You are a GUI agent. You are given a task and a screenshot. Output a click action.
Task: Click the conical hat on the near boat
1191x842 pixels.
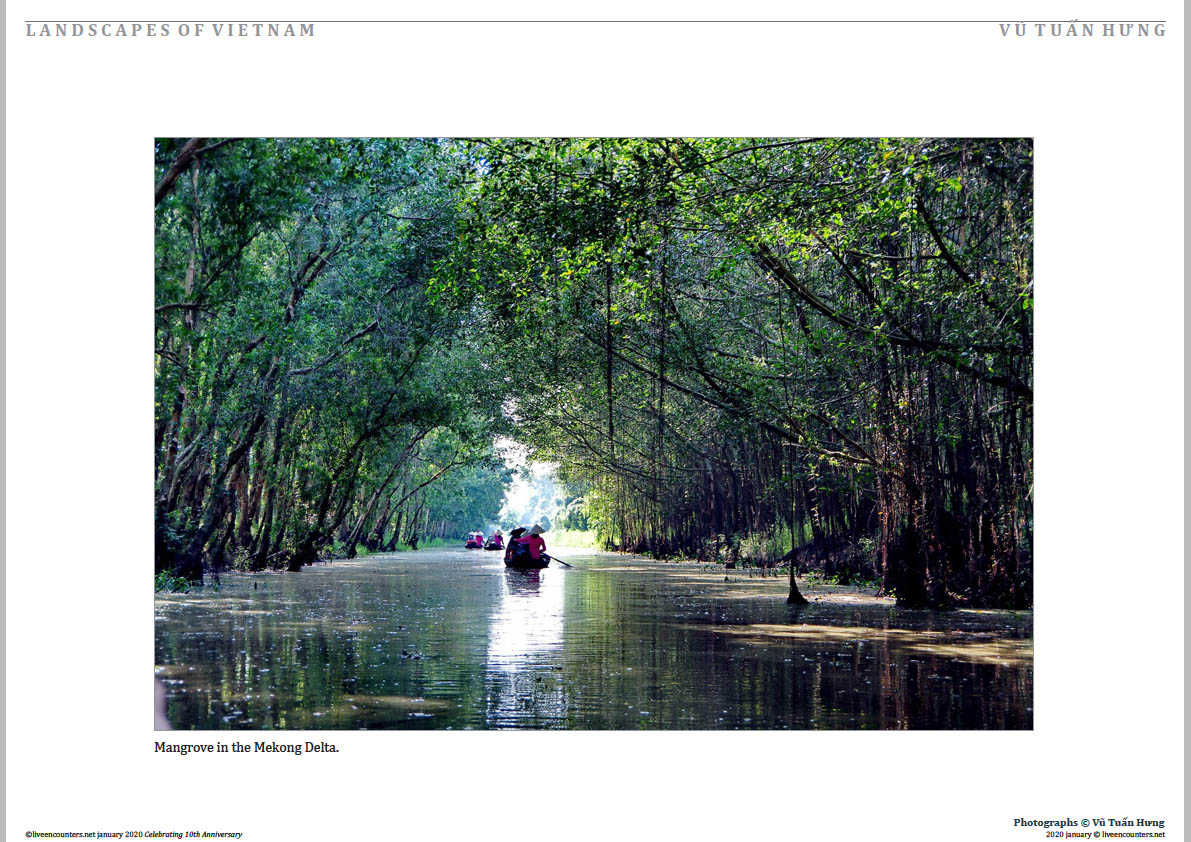[x=536, y=529]
